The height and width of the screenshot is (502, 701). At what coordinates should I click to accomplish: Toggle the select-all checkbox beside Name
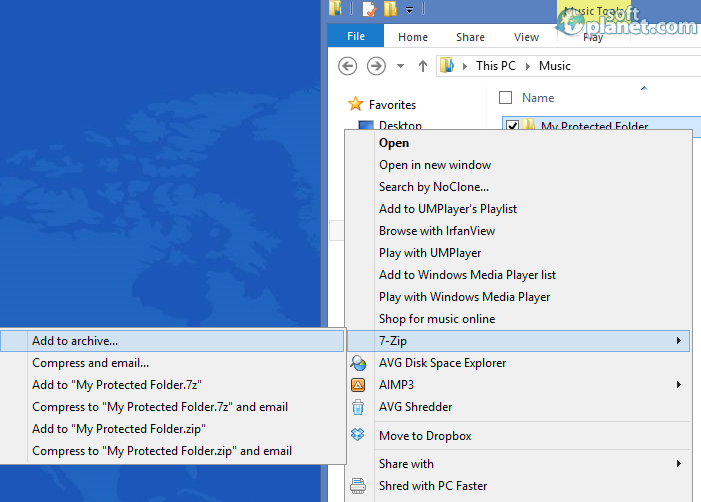click(x=505, y=97)
